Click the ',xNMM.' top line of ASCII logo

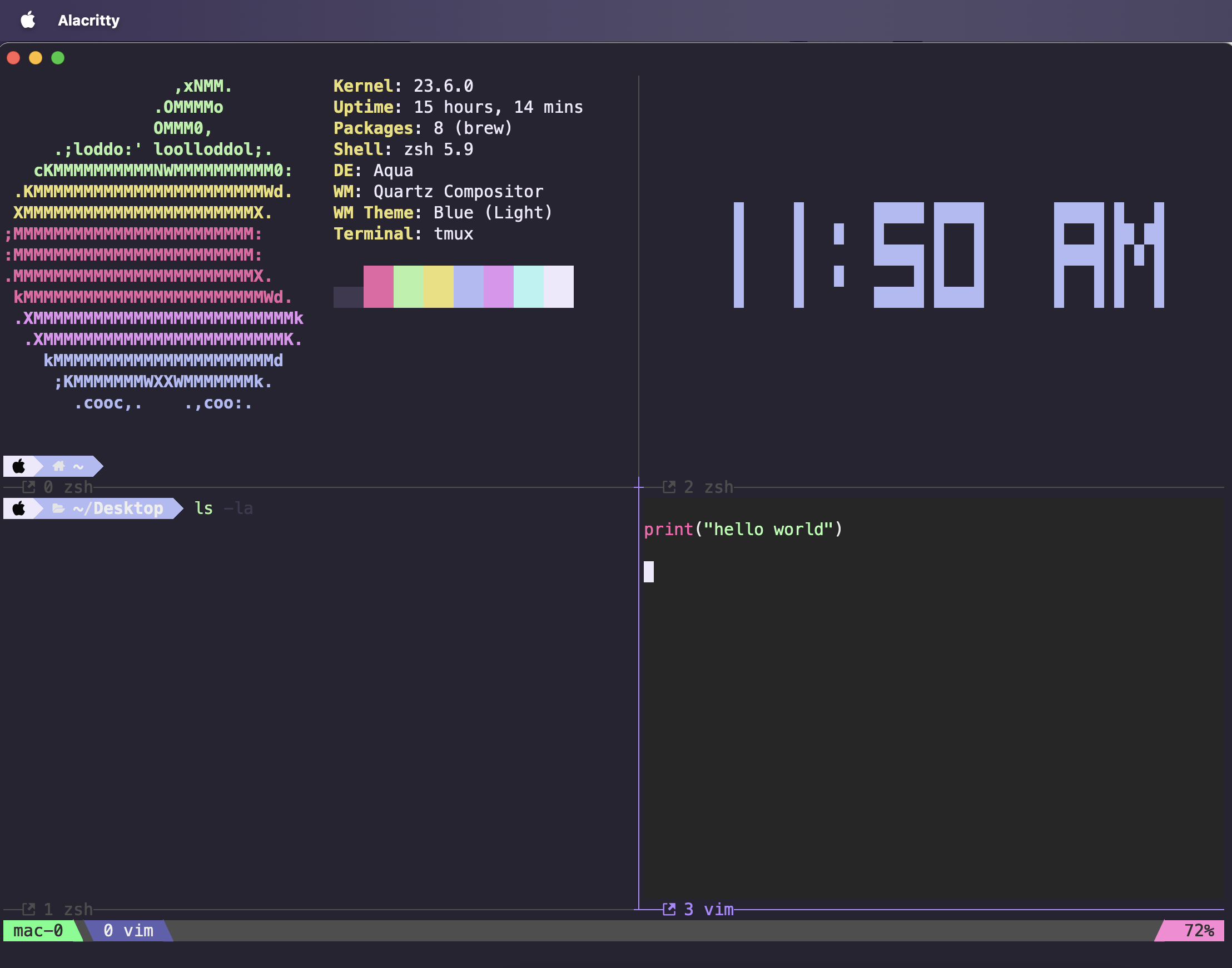tap(203, 86)
